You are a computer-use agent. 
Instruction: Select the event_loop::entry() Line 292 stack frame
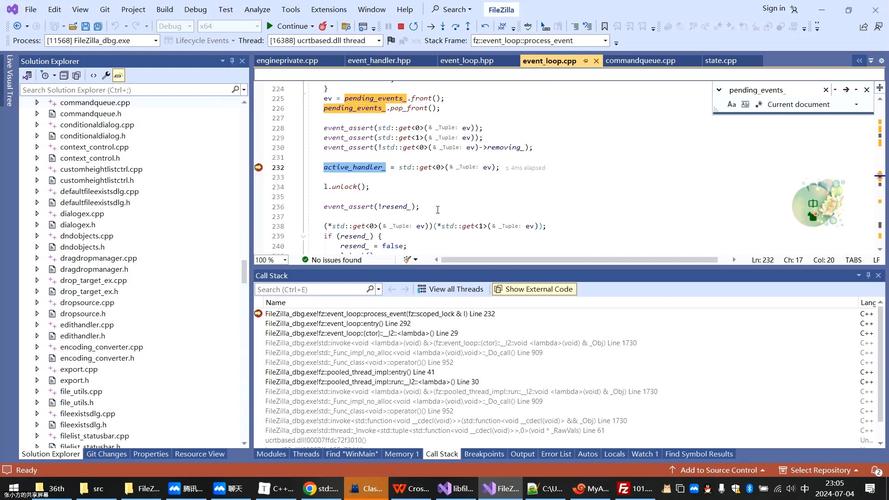[338, 323]
